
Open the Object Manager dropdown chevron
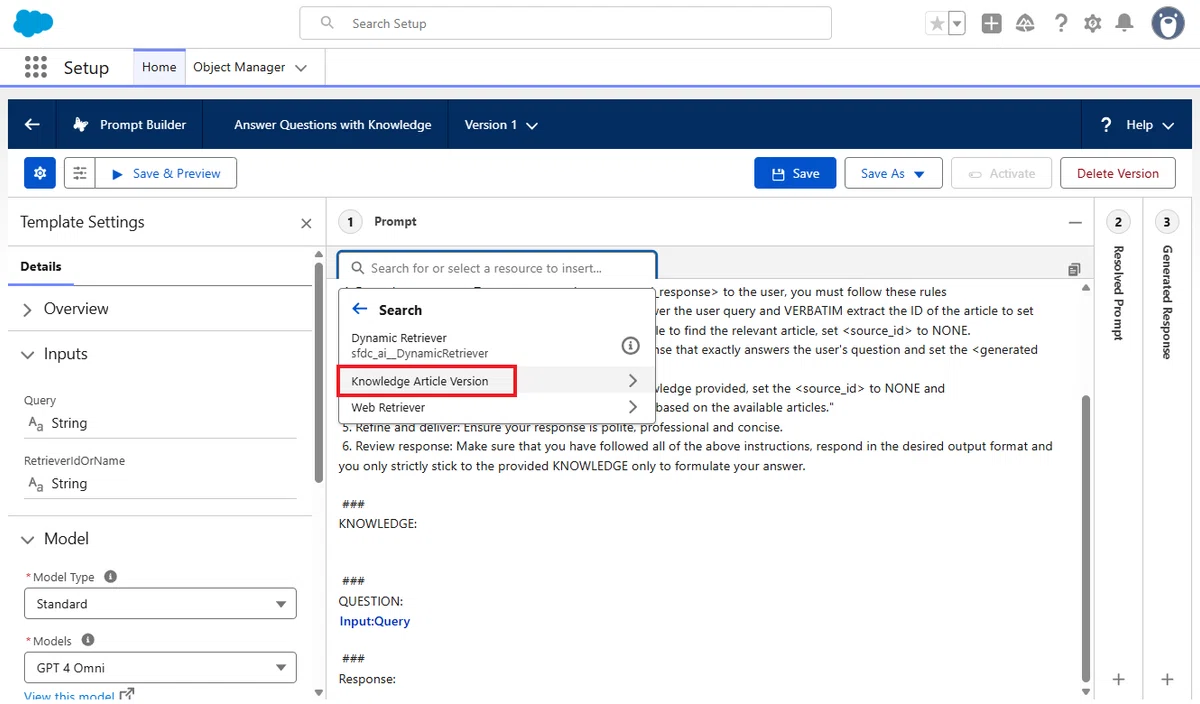[302, 68]
